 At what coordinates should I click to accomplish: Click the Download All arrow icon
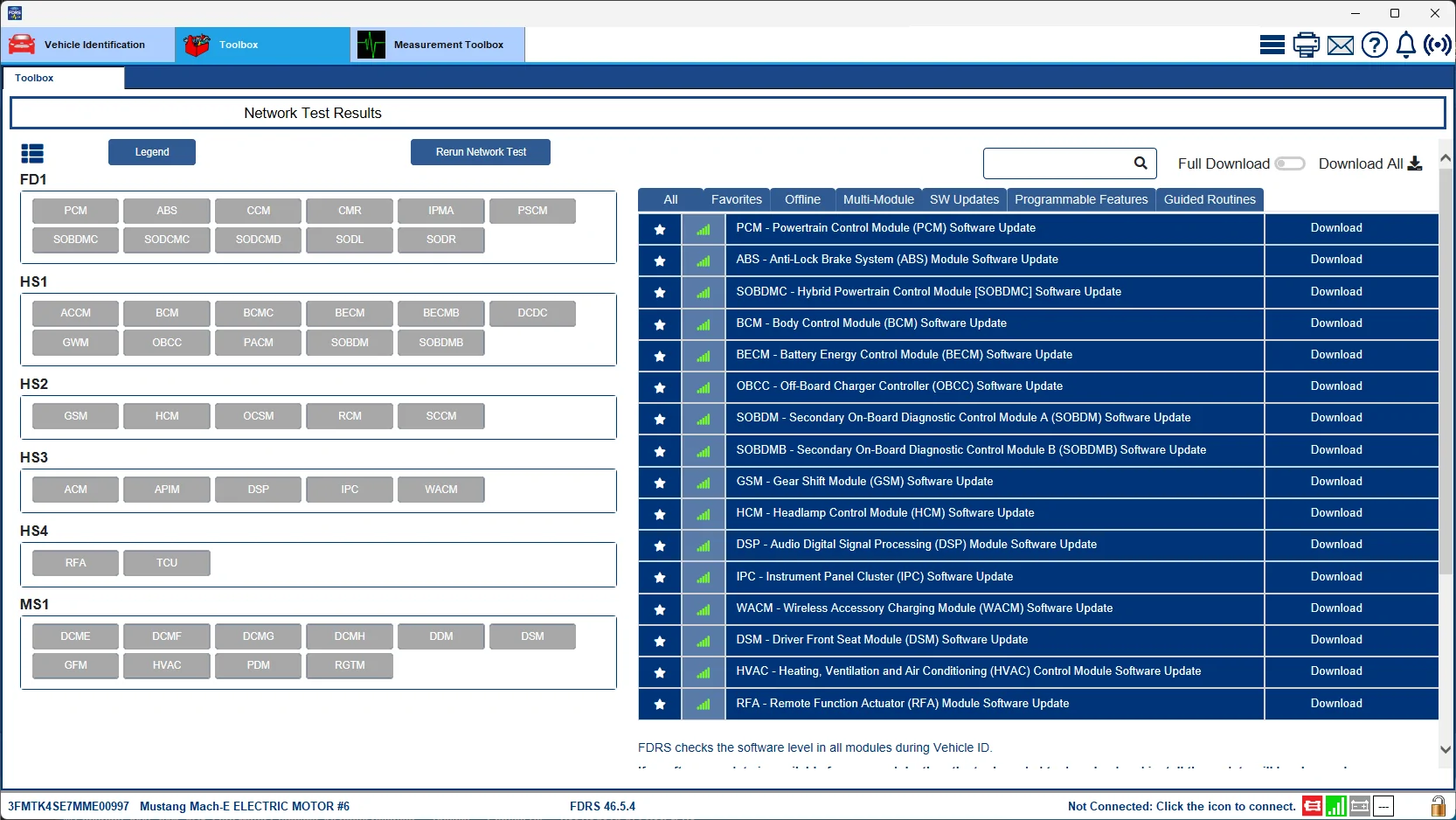pos(1415,163)
